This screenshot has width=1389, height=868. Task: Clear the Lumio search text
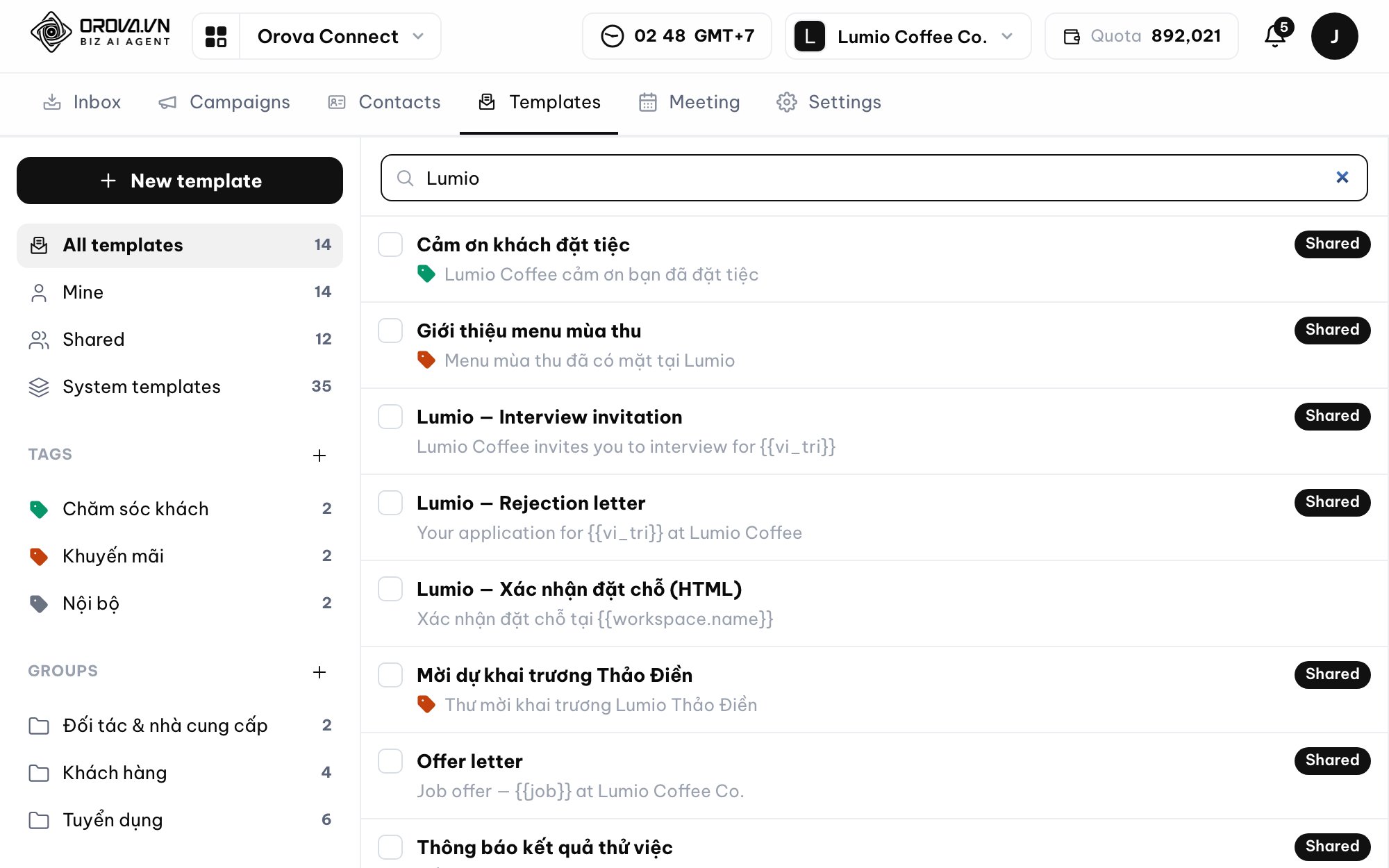(x=1342, y=178)
